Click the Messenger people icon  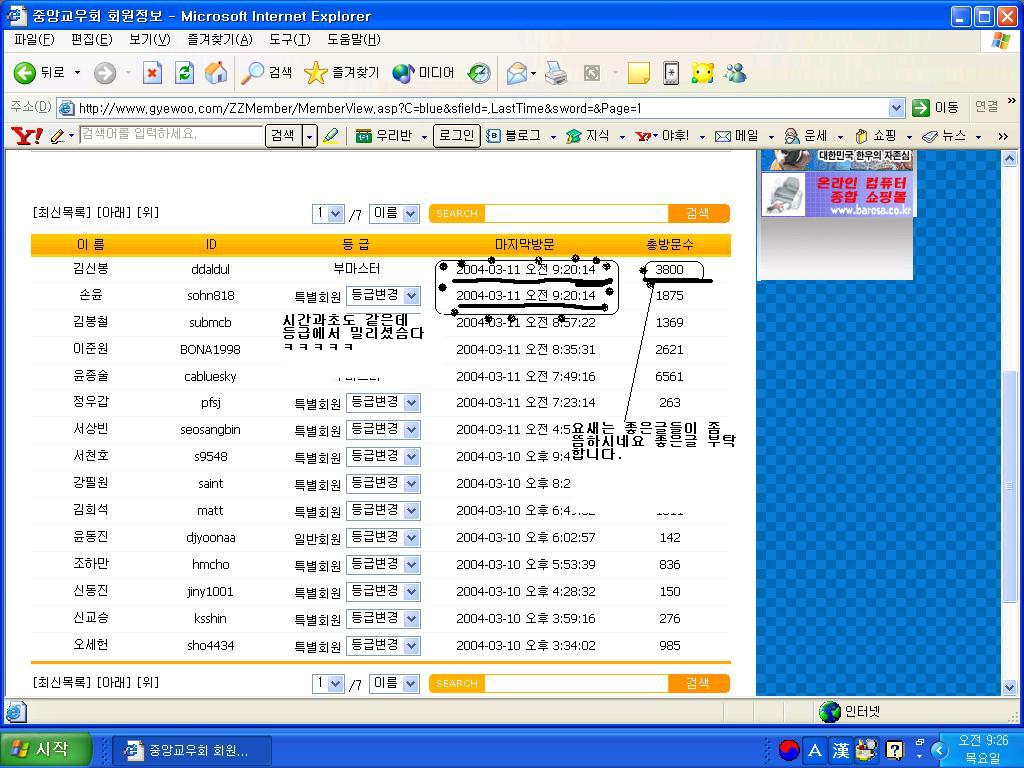[735, 73]
